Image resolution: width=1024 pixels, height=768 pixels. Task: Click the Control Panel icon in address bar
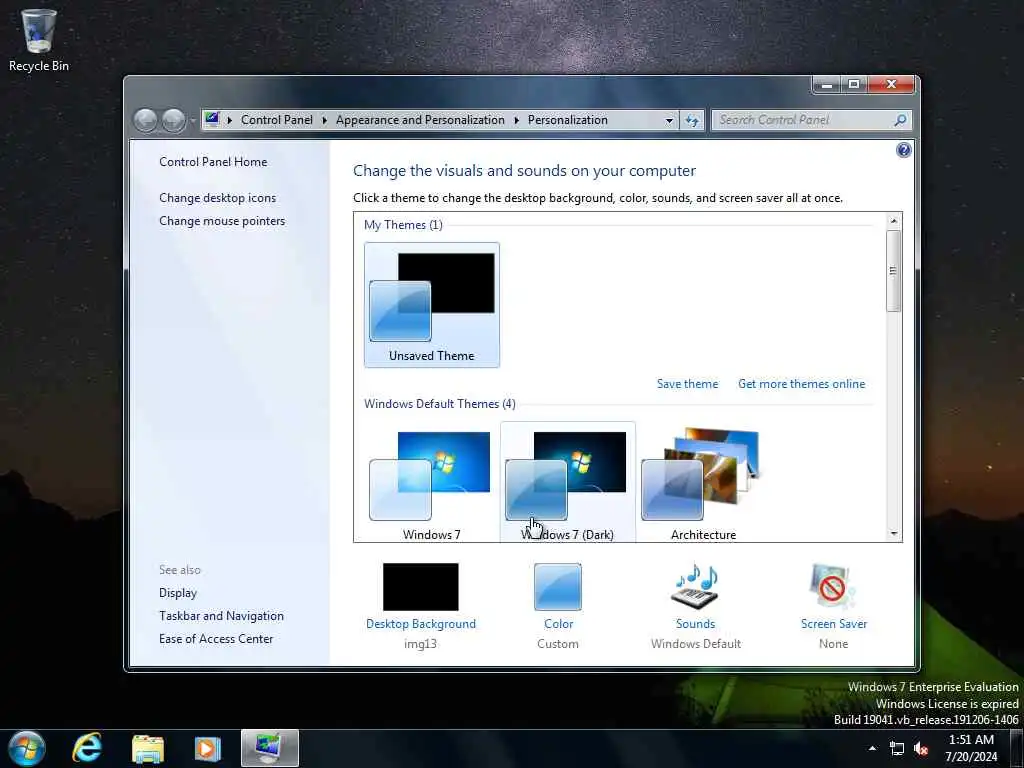tap(212, 120)
